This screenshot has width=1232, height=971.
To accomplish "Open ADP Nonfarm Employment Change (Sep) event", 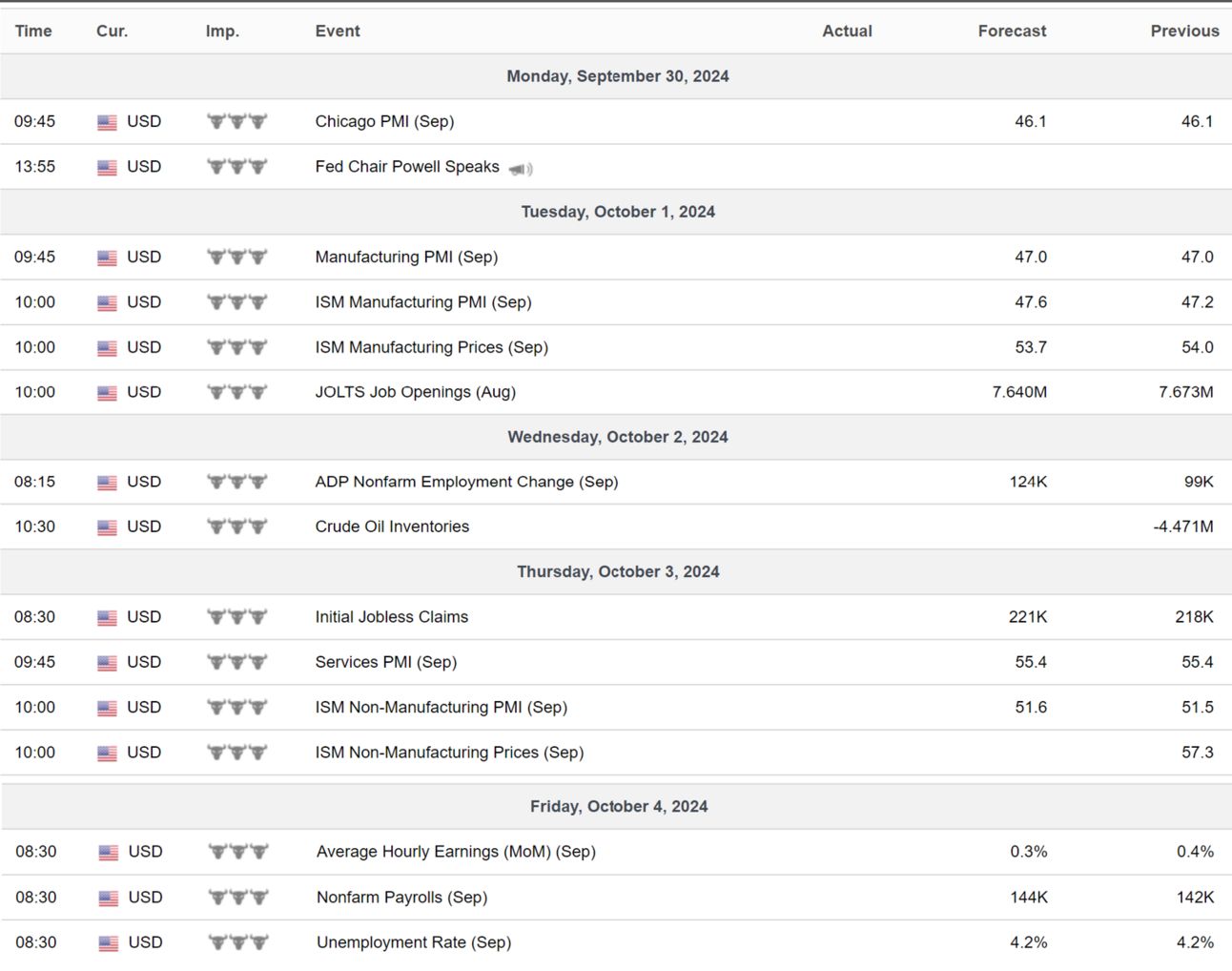I will (x=466, y=481).
